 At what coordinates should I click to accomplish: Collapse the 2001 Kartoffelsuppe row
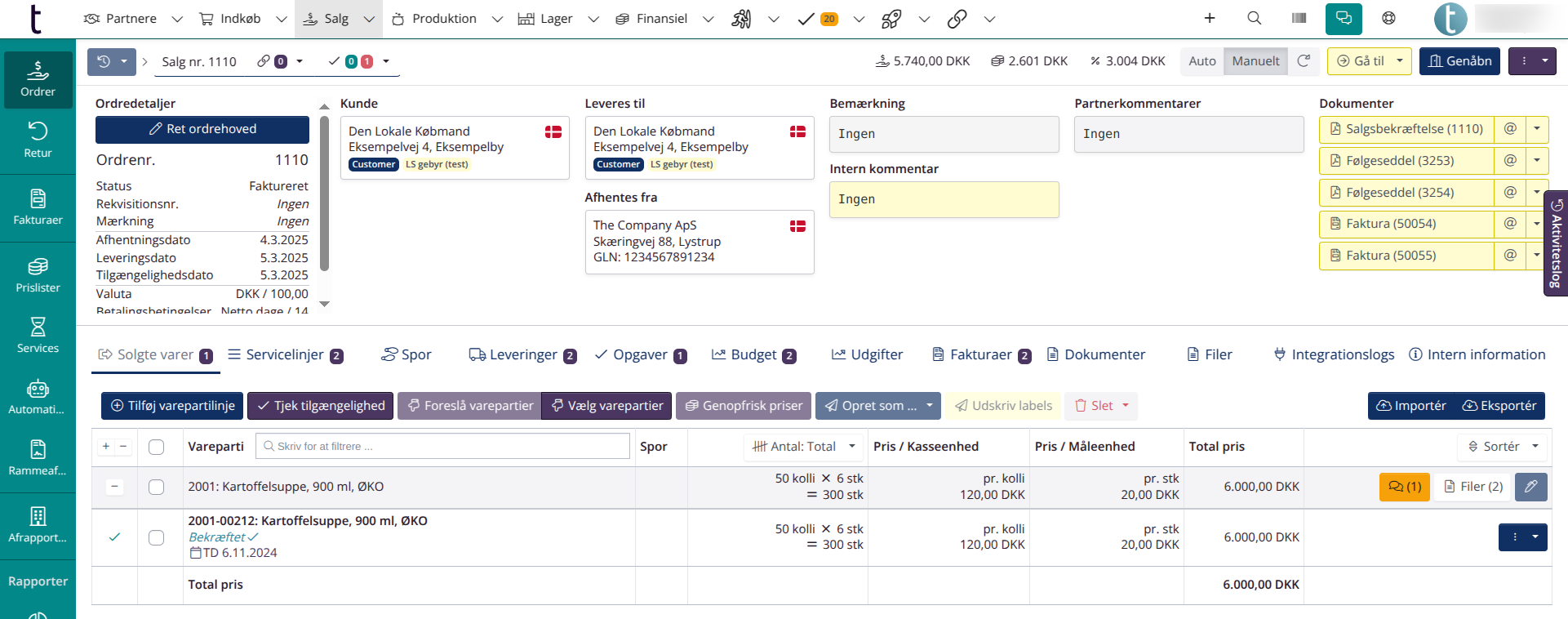pos(115,487)
